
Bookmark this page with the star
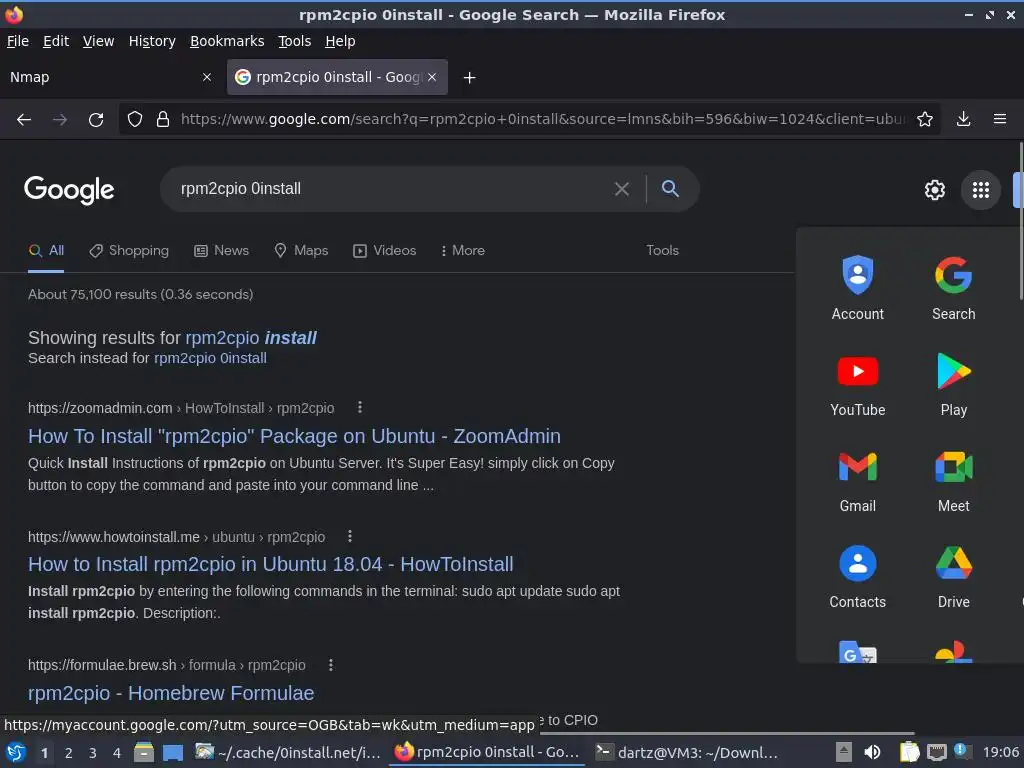tap(924, 120)
